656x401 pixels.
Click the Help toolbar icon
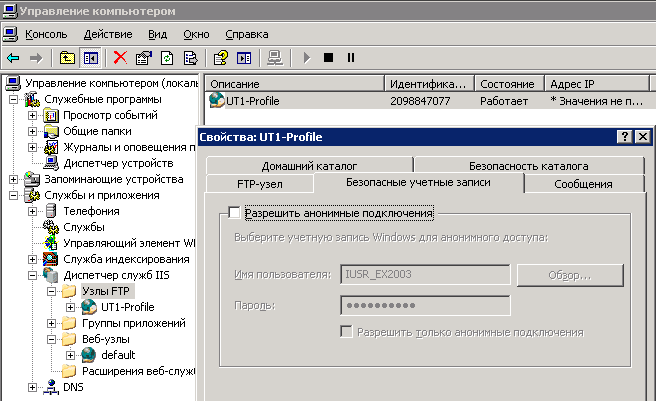(220, 58)
